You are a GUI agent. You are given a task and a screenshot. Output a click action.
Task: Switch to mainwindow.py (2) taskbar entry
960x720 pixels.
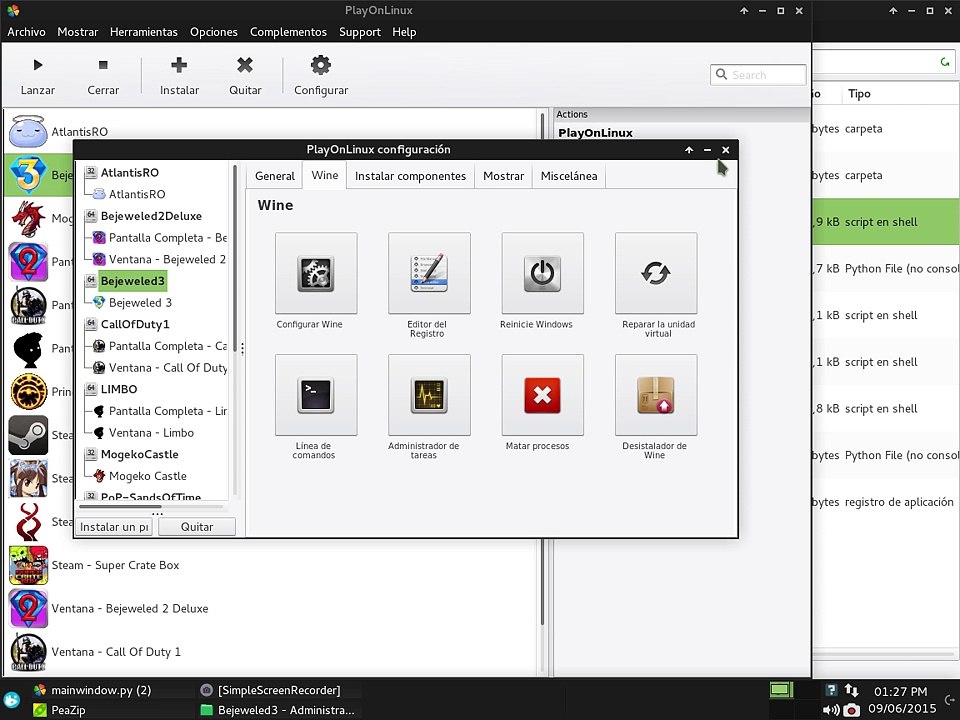click(101, 690)
